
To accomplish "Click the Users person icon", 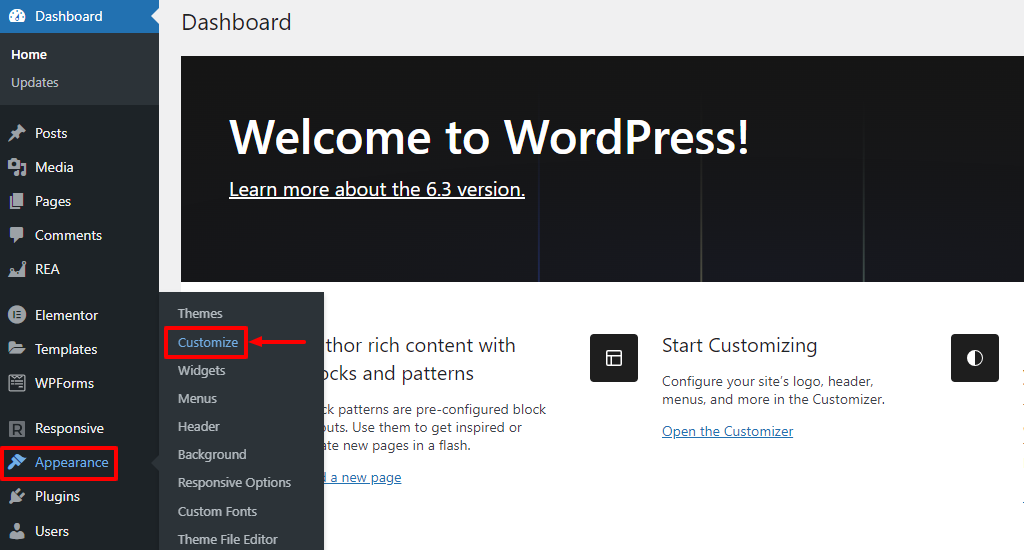I will pyautogui.click(x=17, y=531).
